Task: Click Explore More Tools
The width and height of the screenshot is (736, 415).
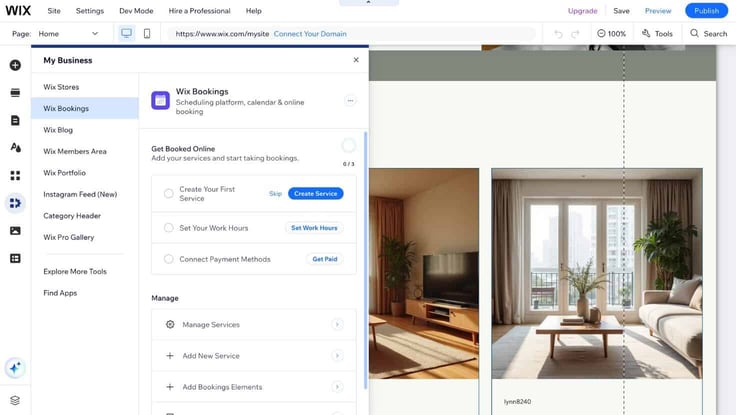Action: tap(75, 271)
